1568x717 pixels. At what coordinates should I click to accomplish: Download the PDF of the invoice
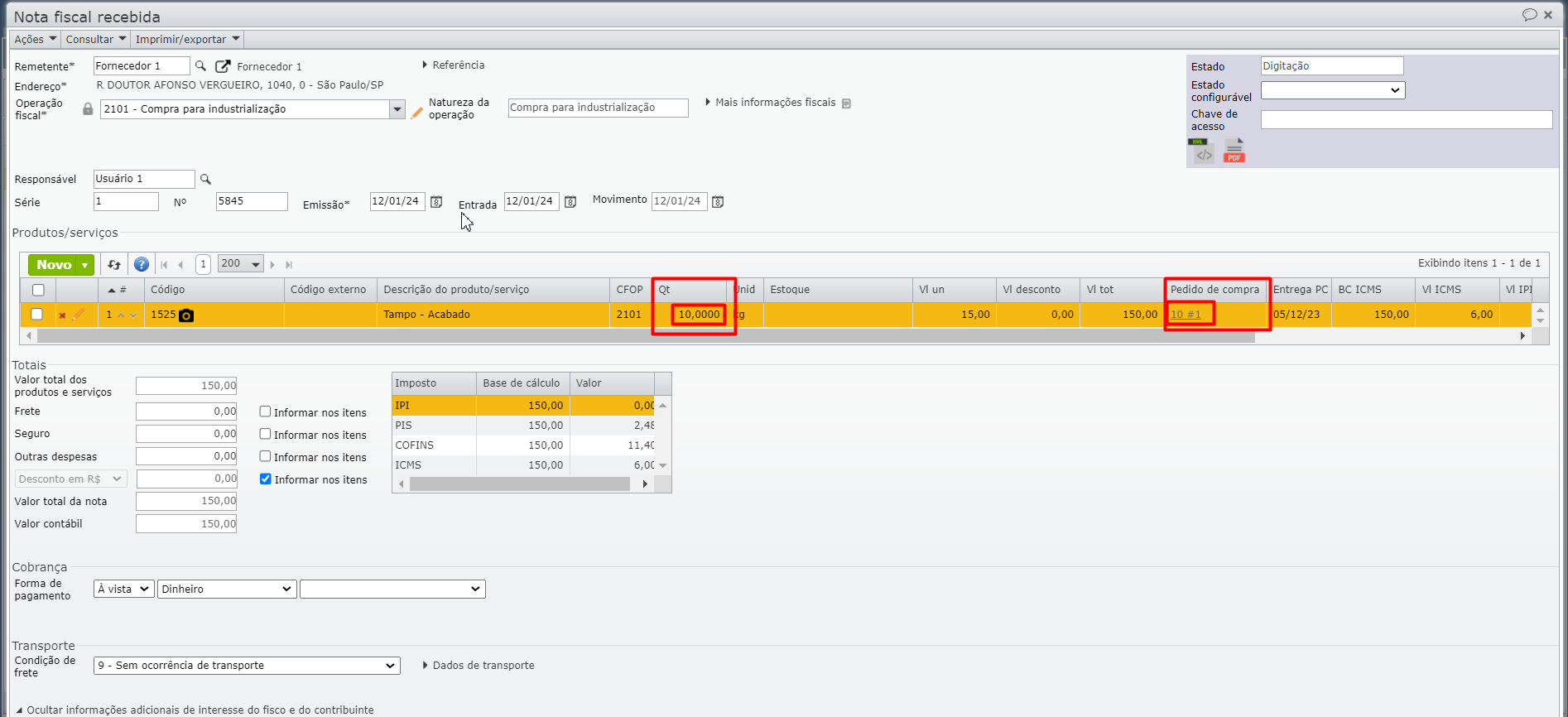pyautogui.click(x=1234, y=151)
